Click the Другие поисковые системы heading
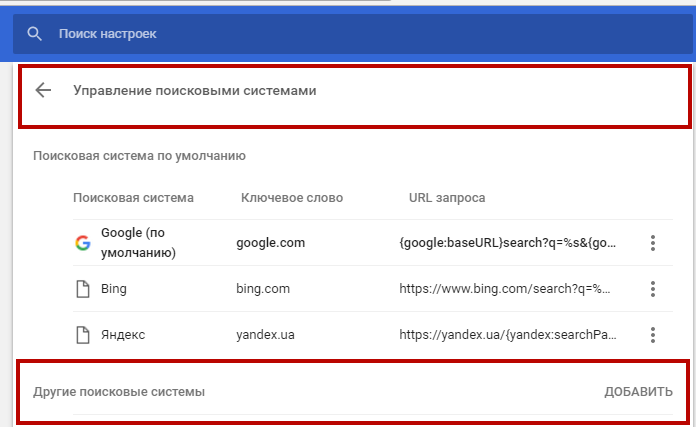696x427 pixels. [x=119, y=392]
